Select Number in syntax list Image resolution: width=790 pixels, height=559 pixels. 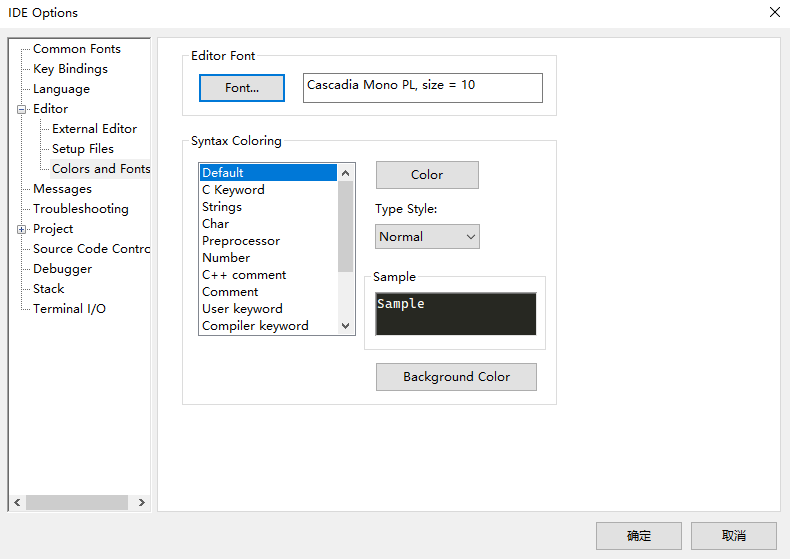click(x=269, y=258)
